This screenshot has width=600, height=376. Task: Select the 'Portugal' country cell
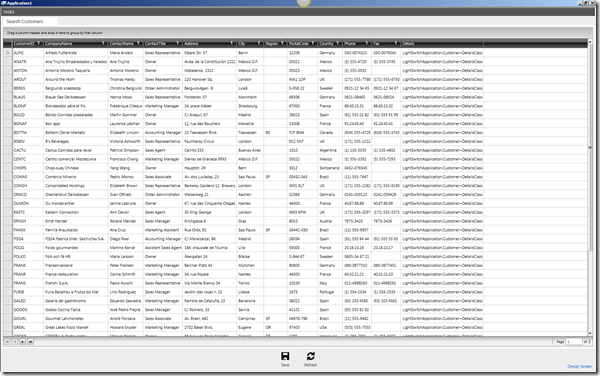(330, 292)
